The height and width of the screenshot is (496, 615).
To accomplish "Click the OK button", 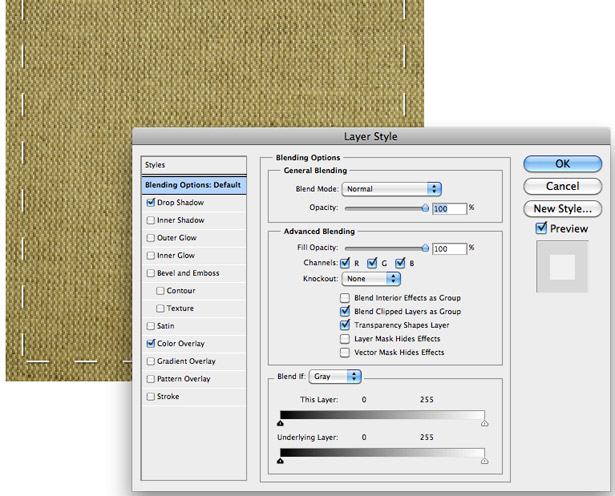I will 562,164.
